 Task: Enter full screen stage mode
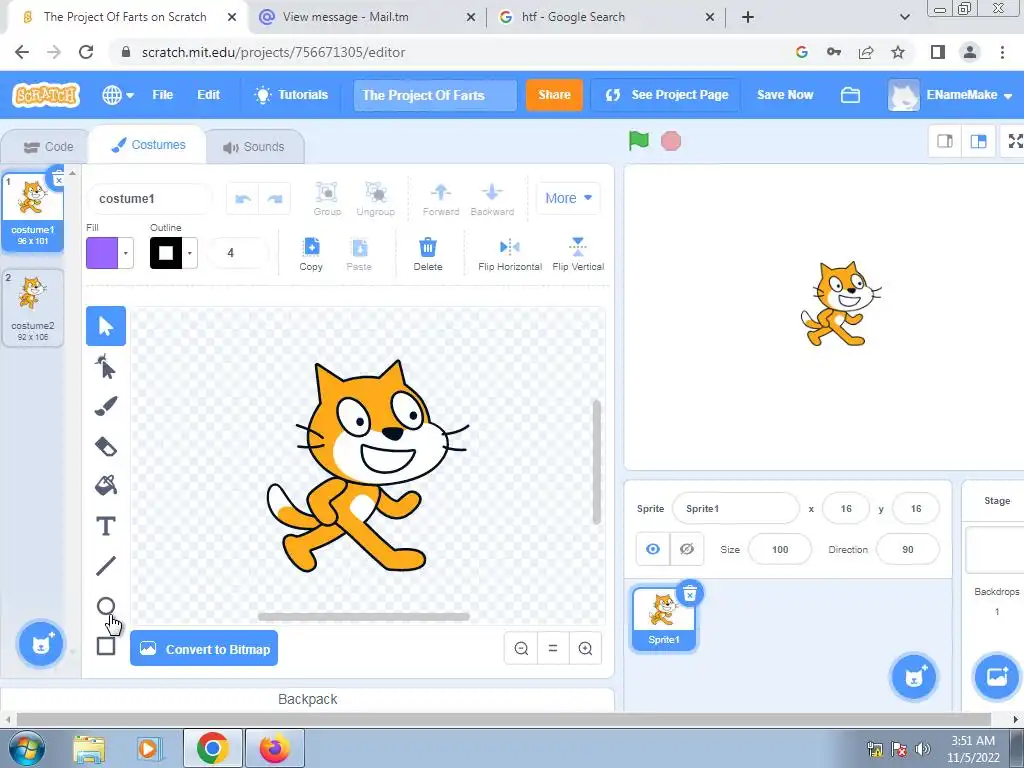tap(1015, 141)
